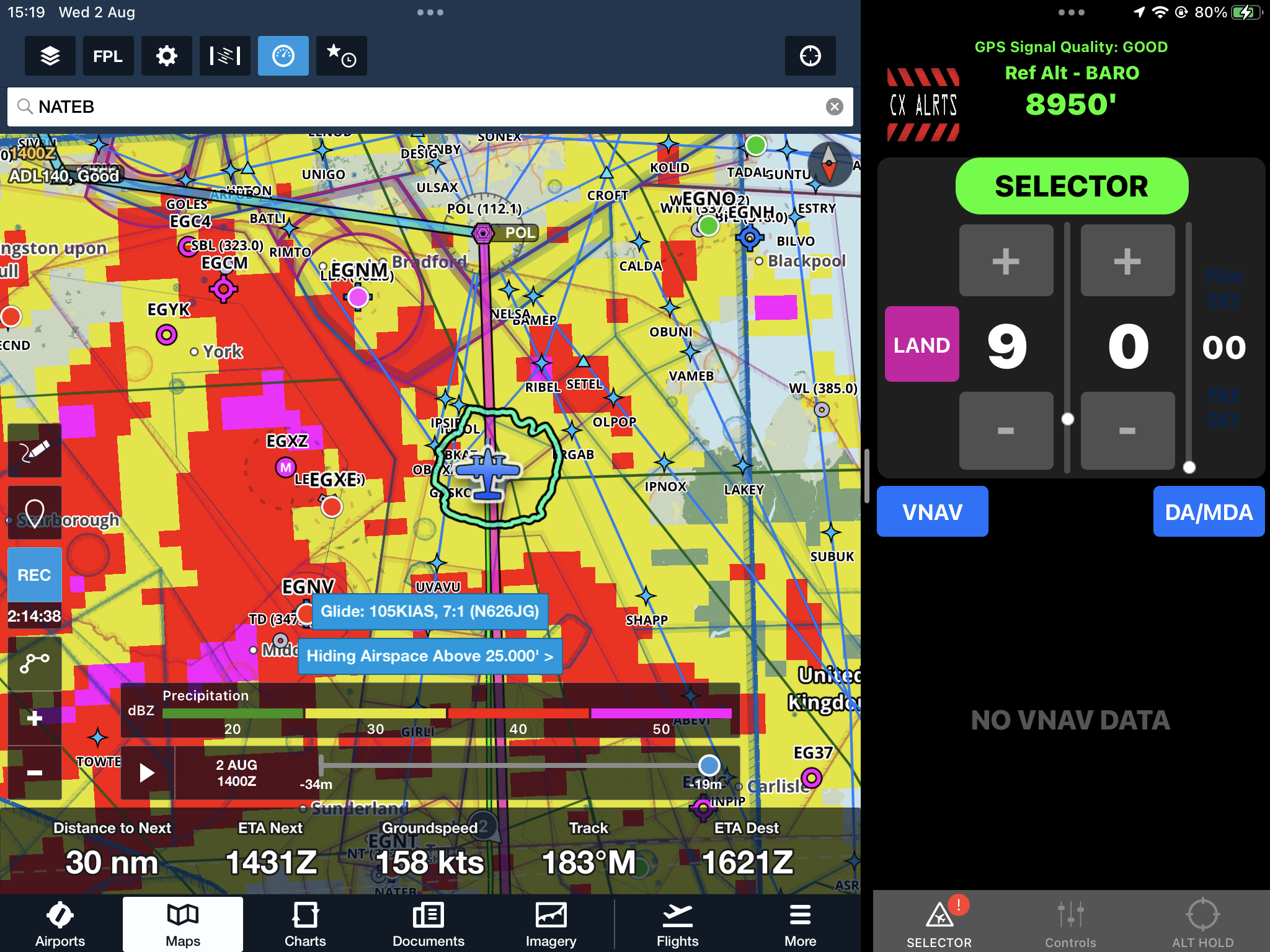Tap the EGXZ military airport marker
The width and height of the screenshot is (1270, 952).
click(285, 467)
